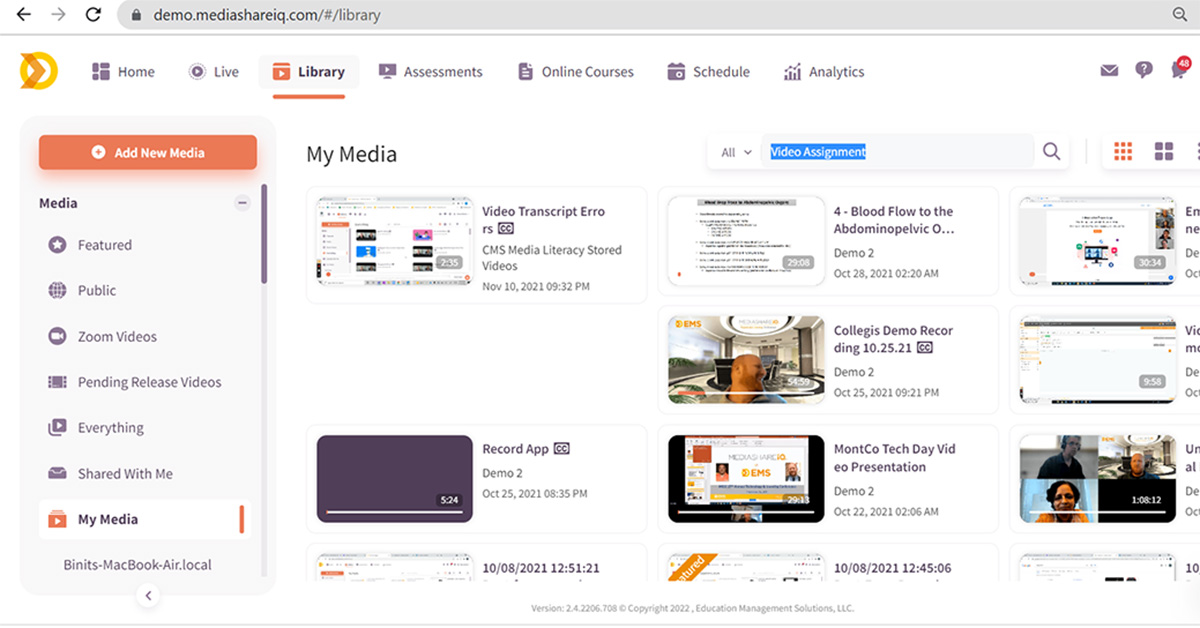
Task: Open the All search filter dropdown
Action: click(735, 152)
